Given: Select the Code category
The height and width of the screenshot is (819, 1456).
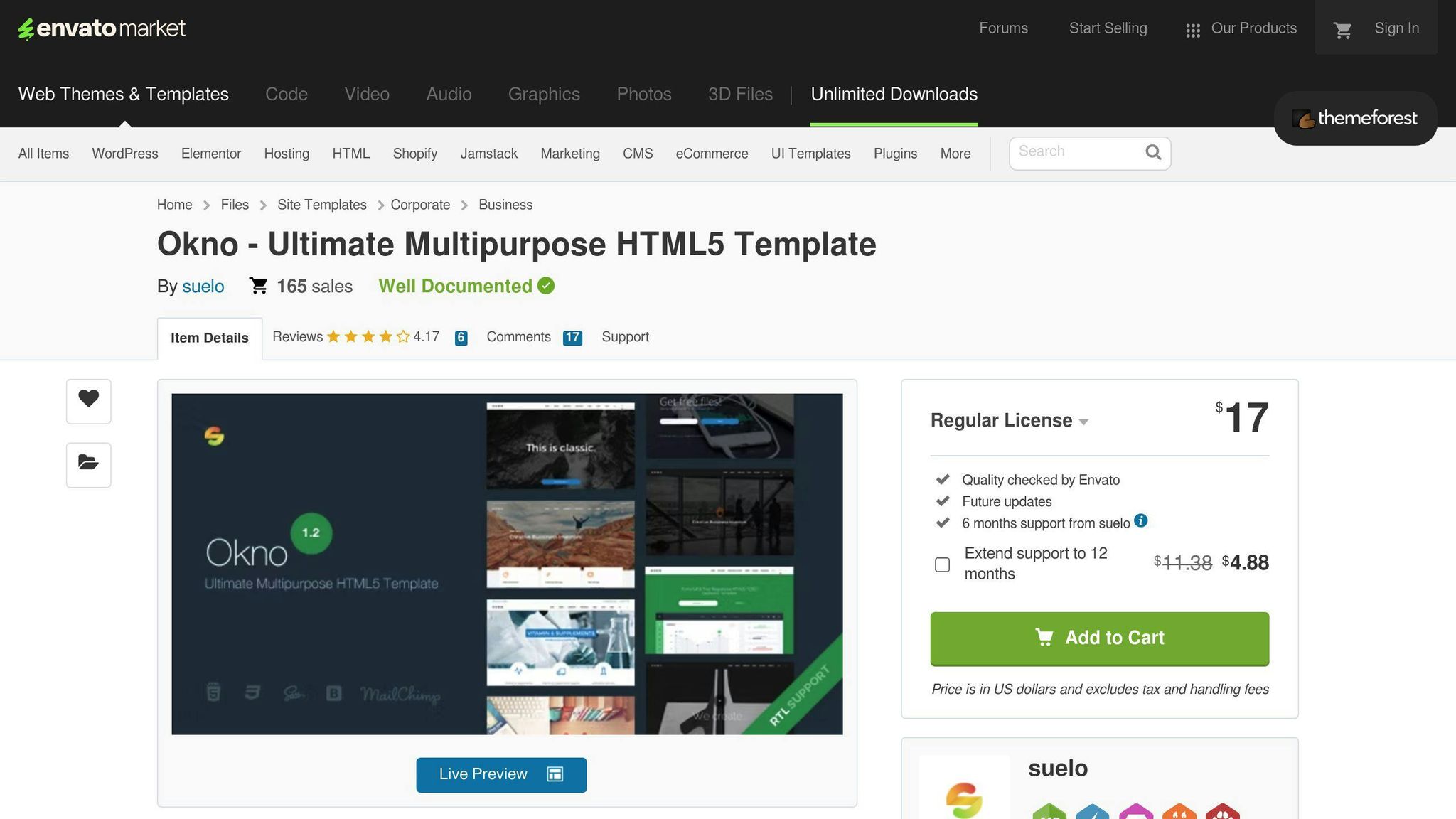Looking at the screenshot, I should tap(287, 94).
